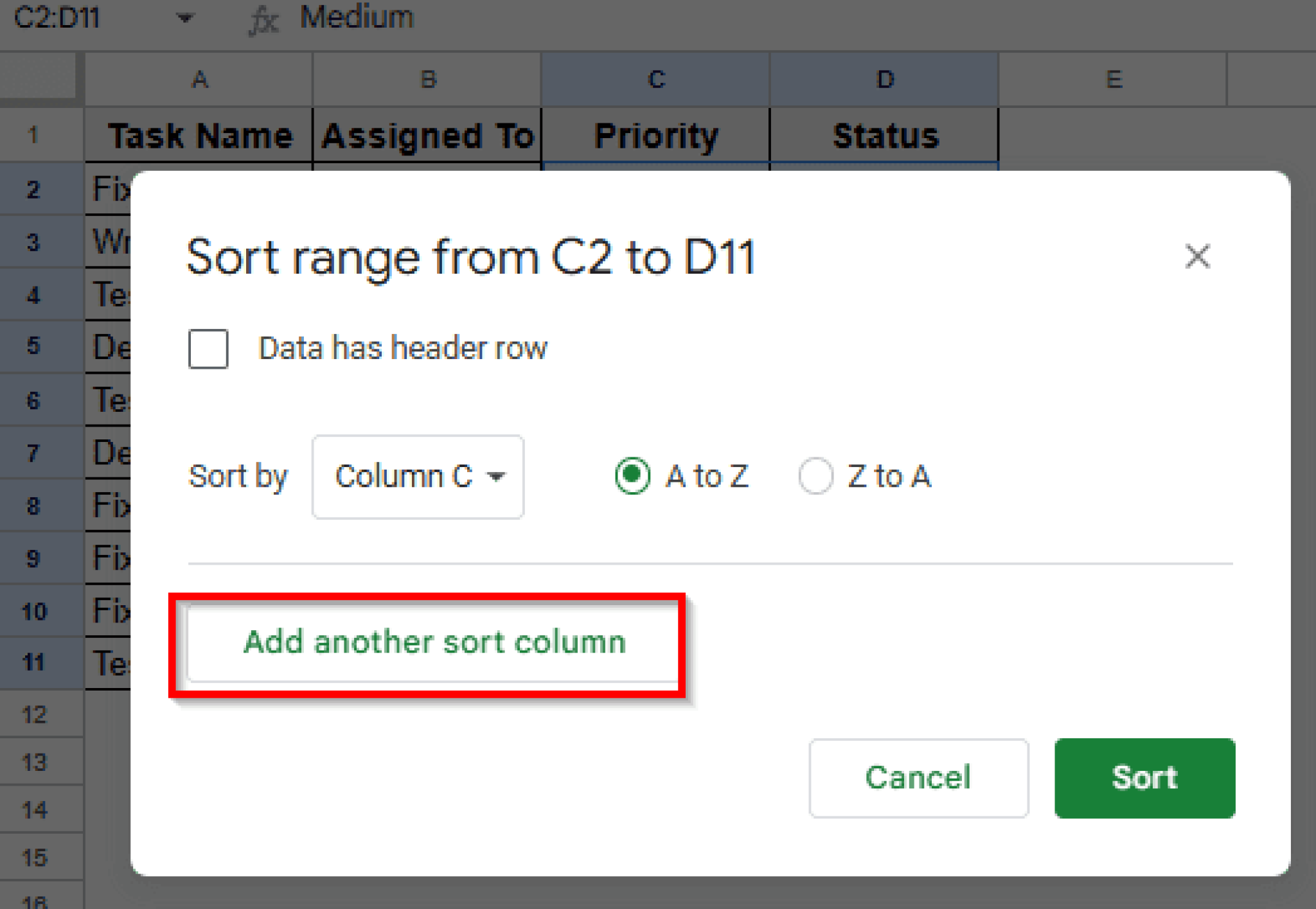
Task: Click the Sort button
Action: 1144,777
